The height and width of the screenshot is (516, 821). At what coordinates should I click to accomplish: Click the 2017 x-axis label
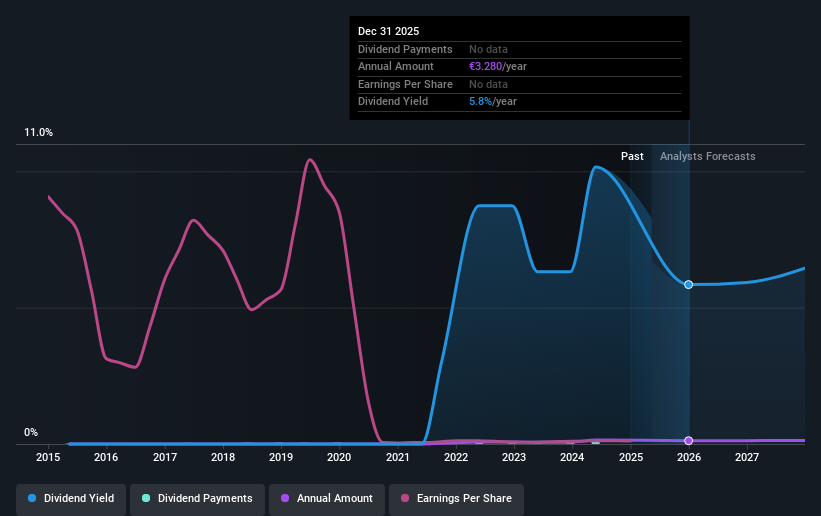click(x=165, y=457)
